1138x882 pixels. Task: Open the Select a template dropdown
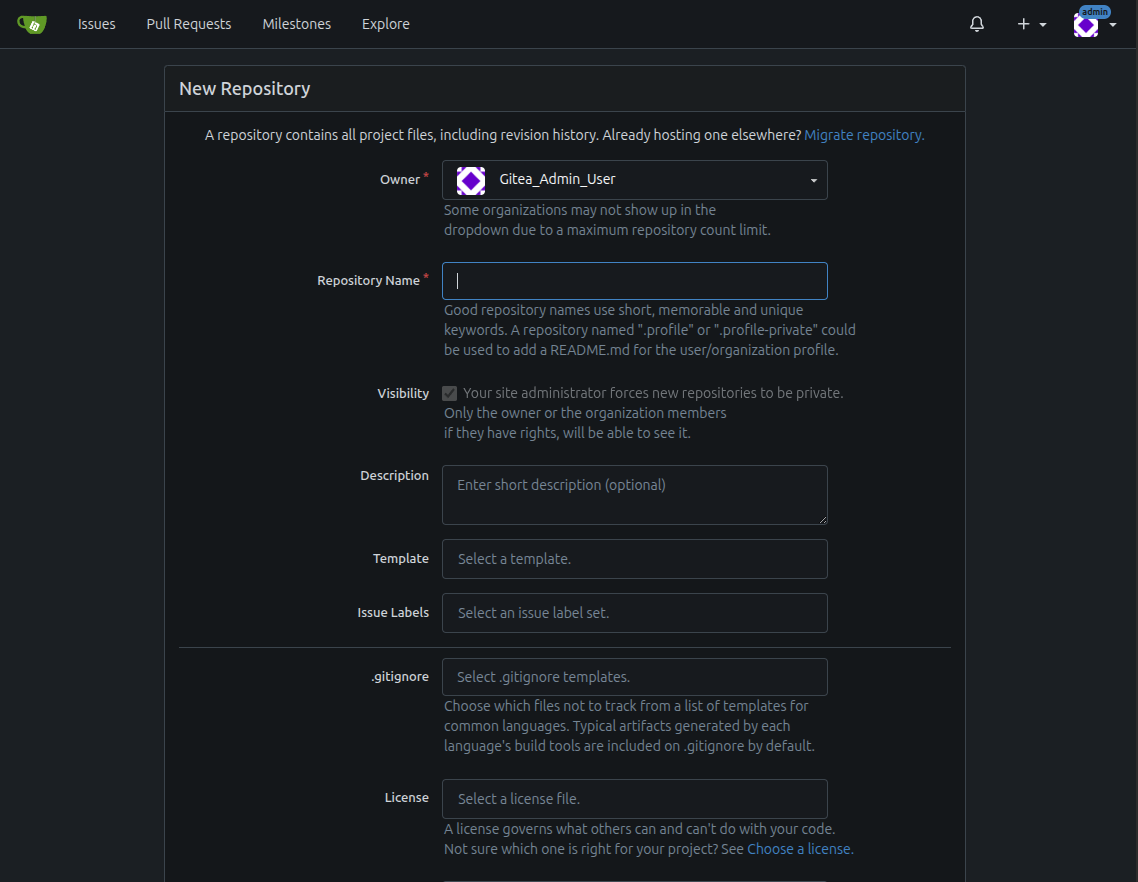[x=634, y=559]
